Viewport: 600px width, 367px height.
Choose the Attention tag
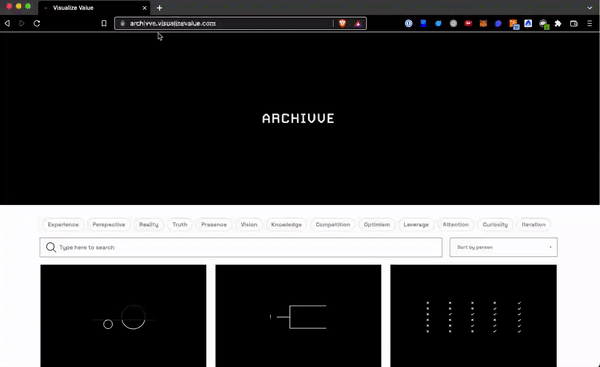(455, 225)
